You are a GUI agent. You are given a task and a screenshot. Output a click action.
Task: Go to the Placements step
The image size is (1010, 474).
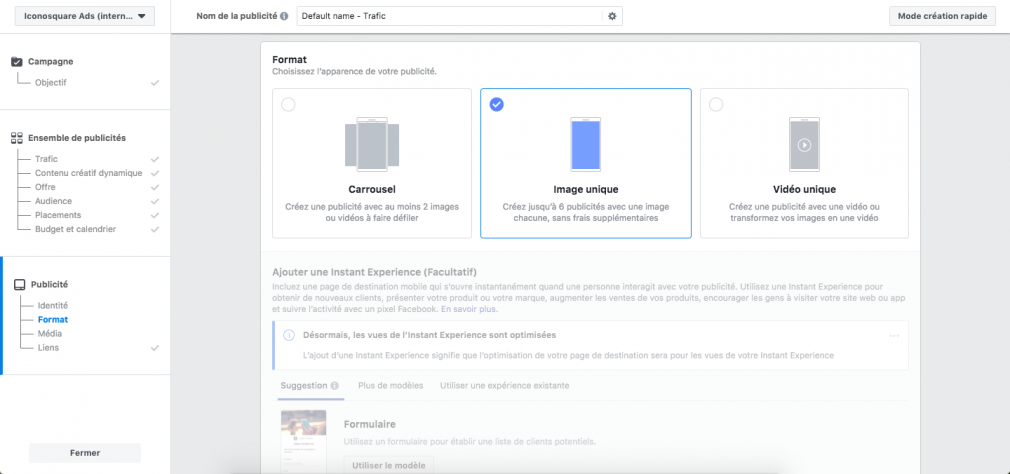click(58, 215)
